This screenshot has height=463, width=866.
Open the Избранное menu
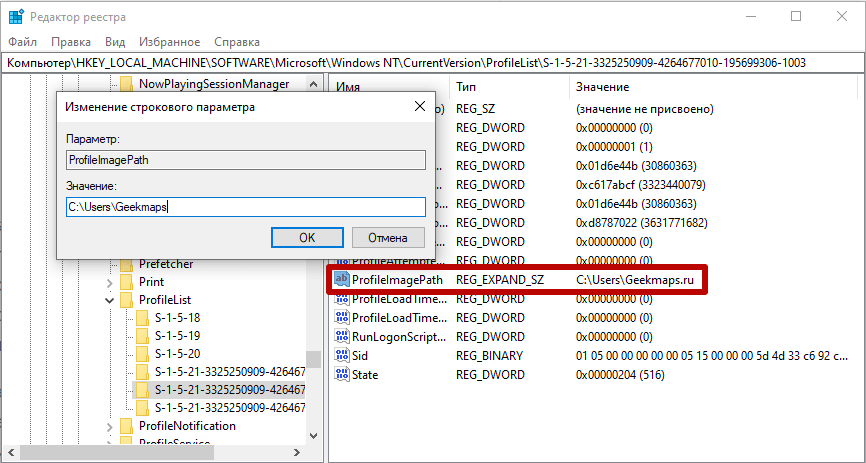pyautogui.click(x=171, y=42)
